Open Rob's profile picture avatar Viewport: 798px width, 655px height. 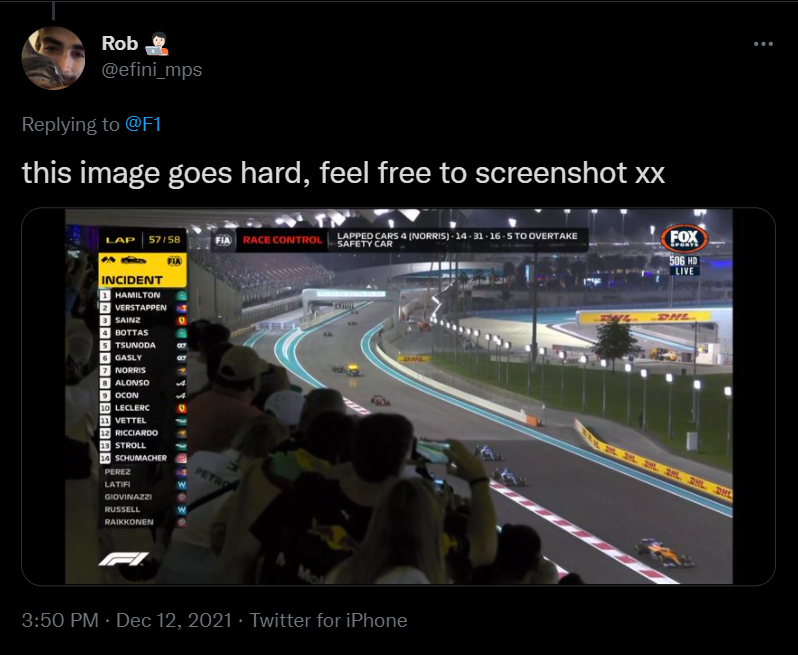click(x=53, y=58)
